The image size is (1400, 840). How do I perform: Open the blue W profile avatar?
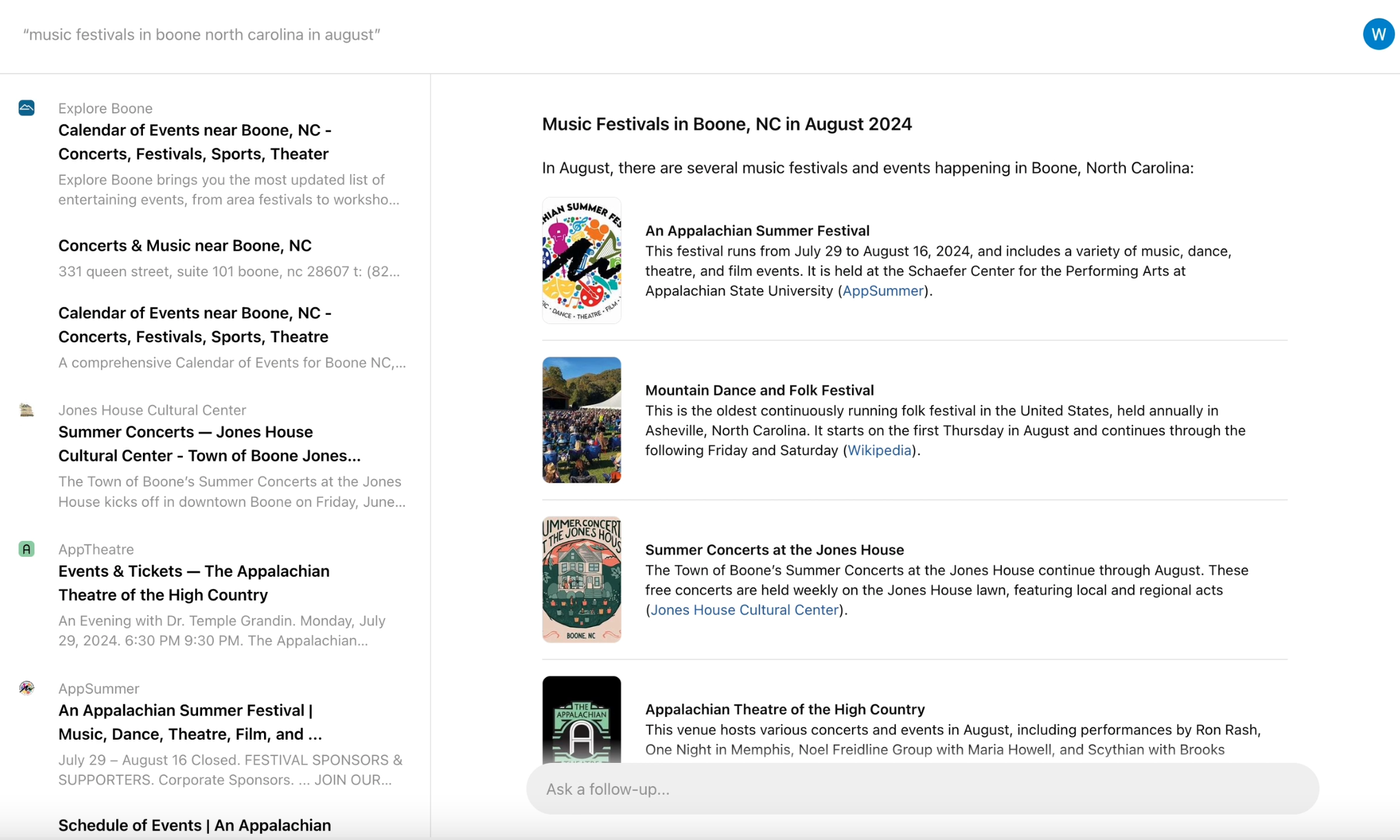[1378, 34]
